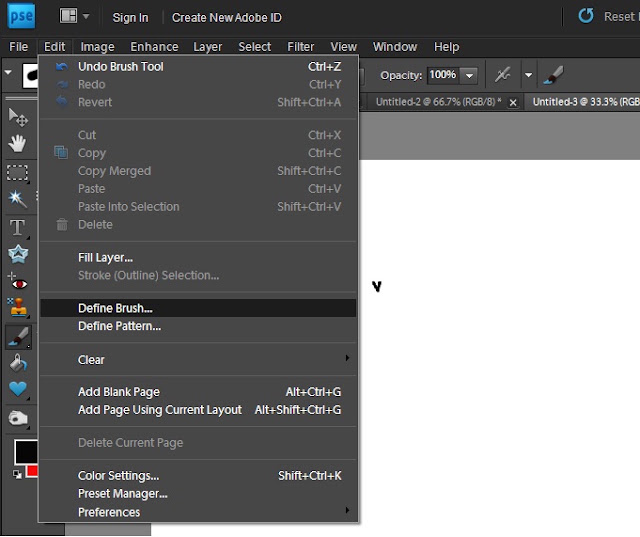Image resolution: width=640 pixels, height=537 pixels.
Task: Open the Image menu
Action: pos(97,47)
